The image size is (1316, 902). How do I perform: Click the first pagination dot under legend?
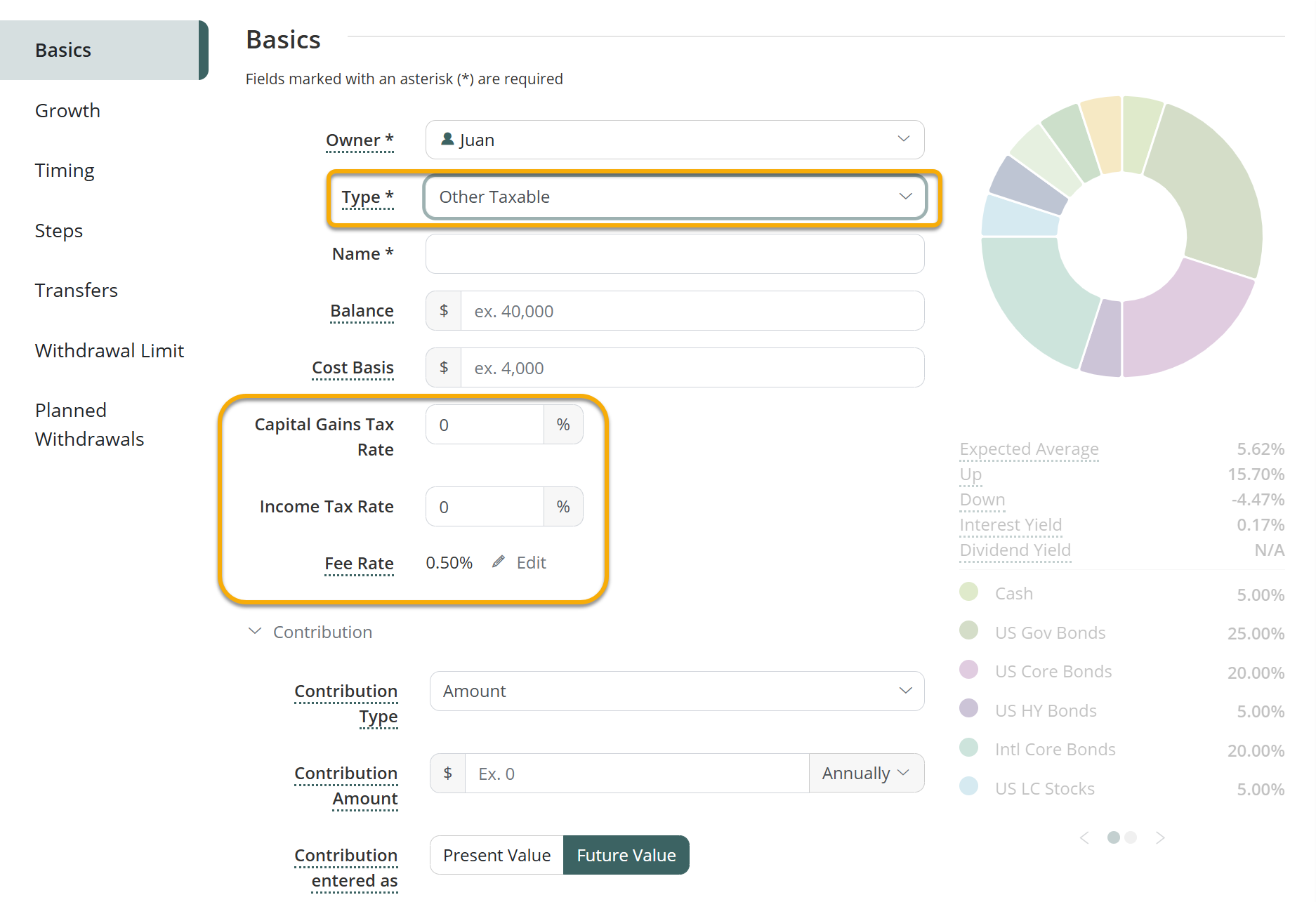(1113, 837)
